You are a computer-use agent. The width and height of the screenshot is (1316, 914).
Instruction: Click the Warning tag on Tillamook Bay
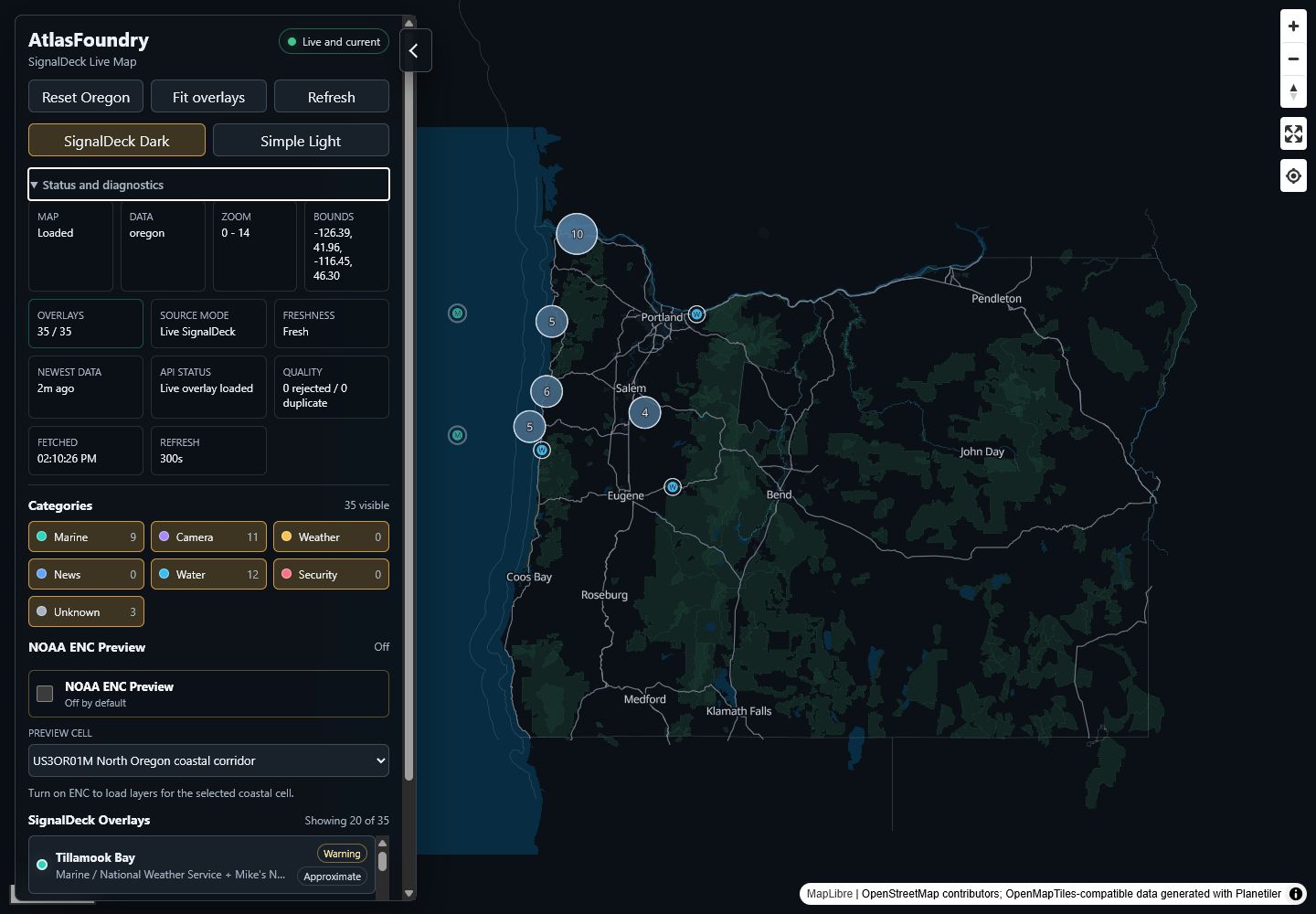click(342, 854)
